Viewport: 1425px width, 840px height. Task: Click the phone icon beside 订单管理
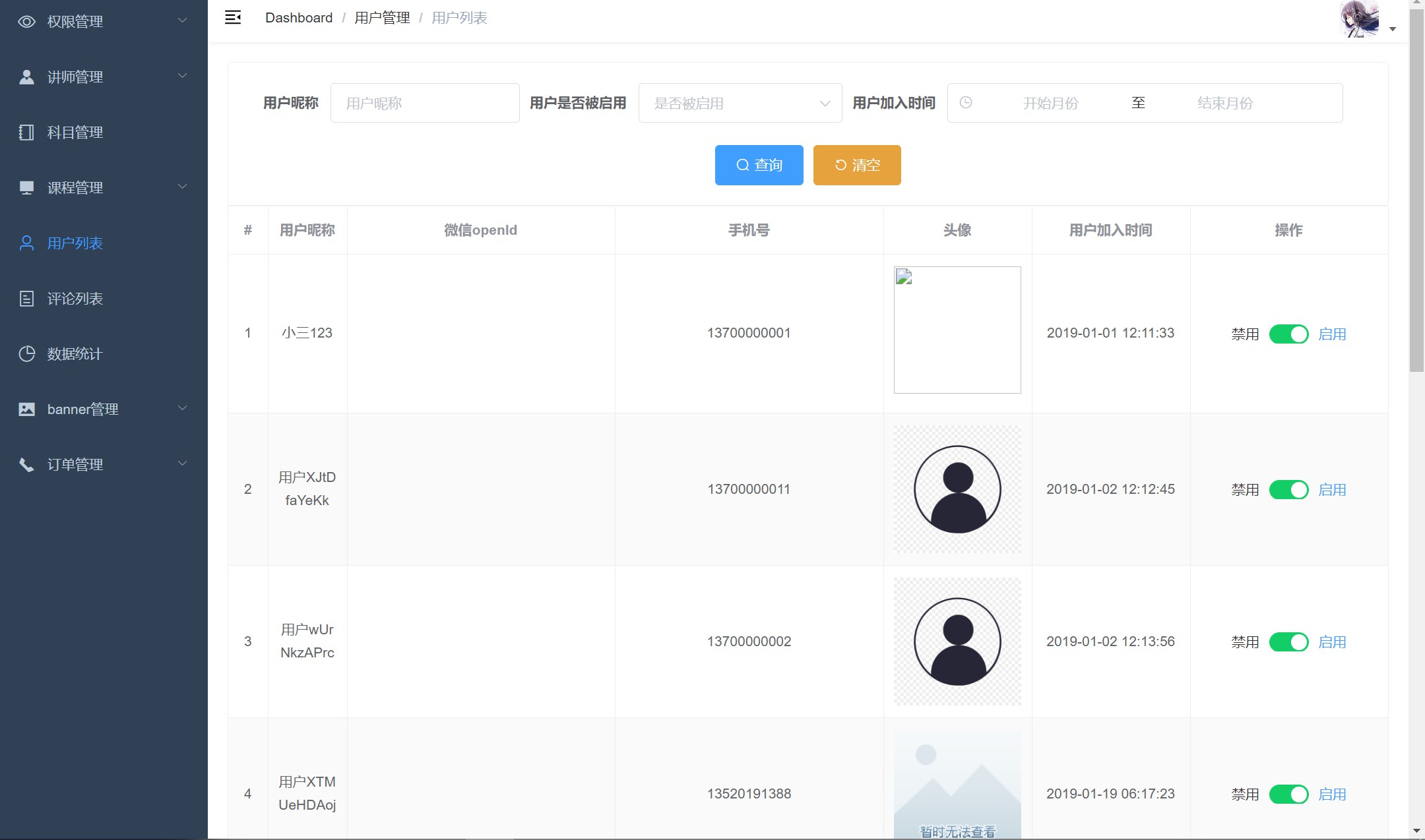click(26, 465)
